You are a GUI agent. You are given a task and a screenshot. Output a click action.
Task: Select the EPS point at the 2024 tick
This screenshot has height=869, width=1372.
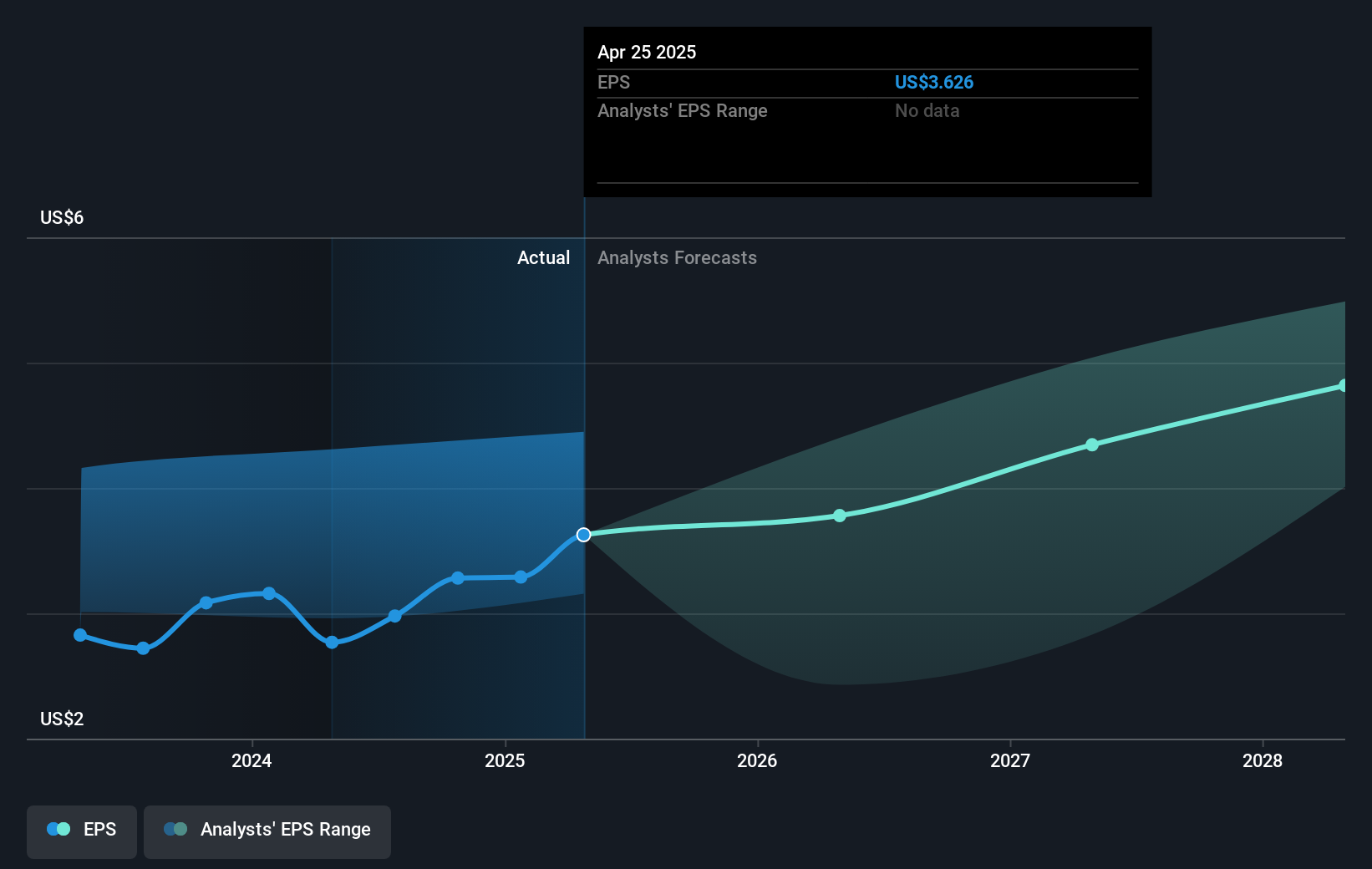click(x=269, y=593)
